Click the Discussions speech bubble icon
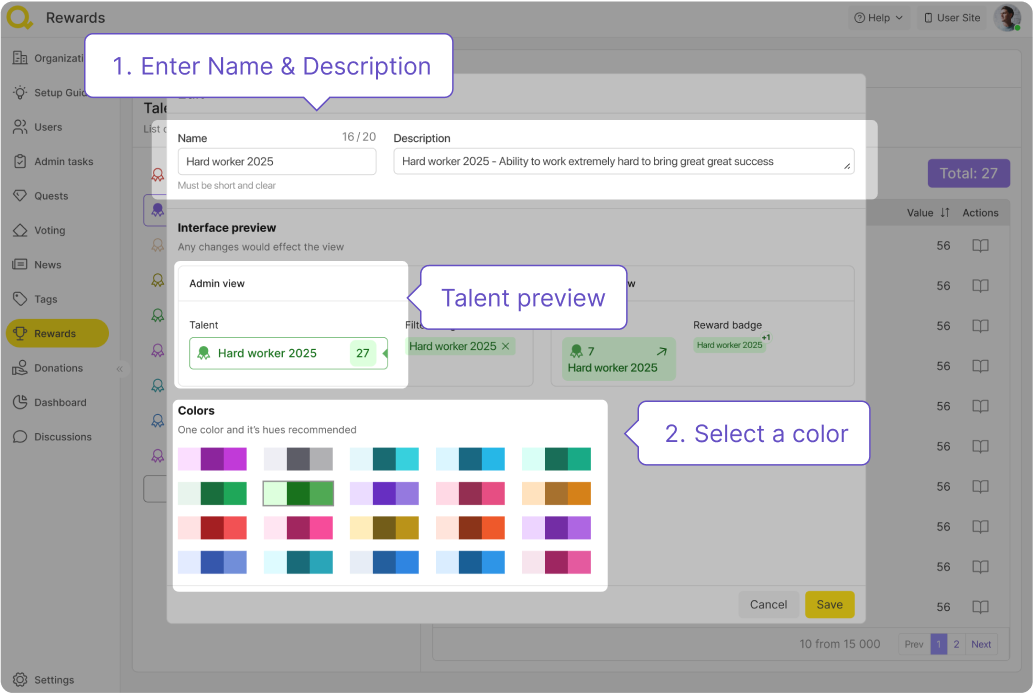Image resolution: width=1033 pixels, height=693 pixels. (20, 437)
